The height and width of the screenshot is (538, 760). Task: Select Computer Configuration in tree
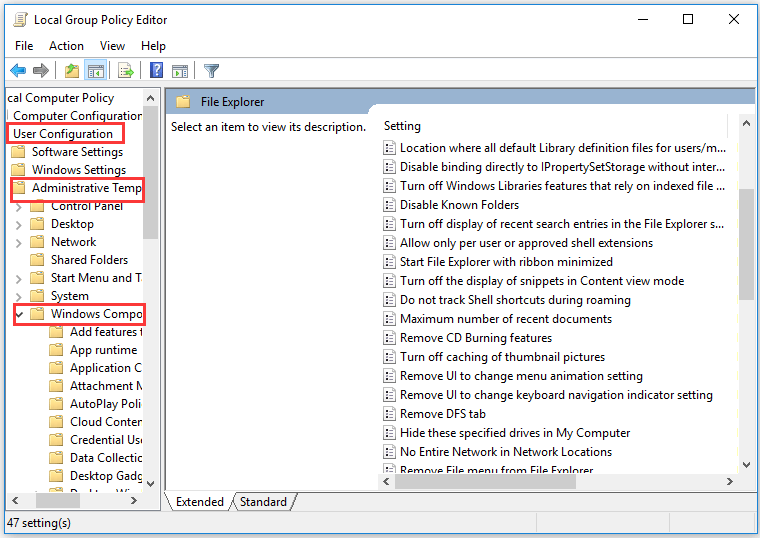point(78,116)
